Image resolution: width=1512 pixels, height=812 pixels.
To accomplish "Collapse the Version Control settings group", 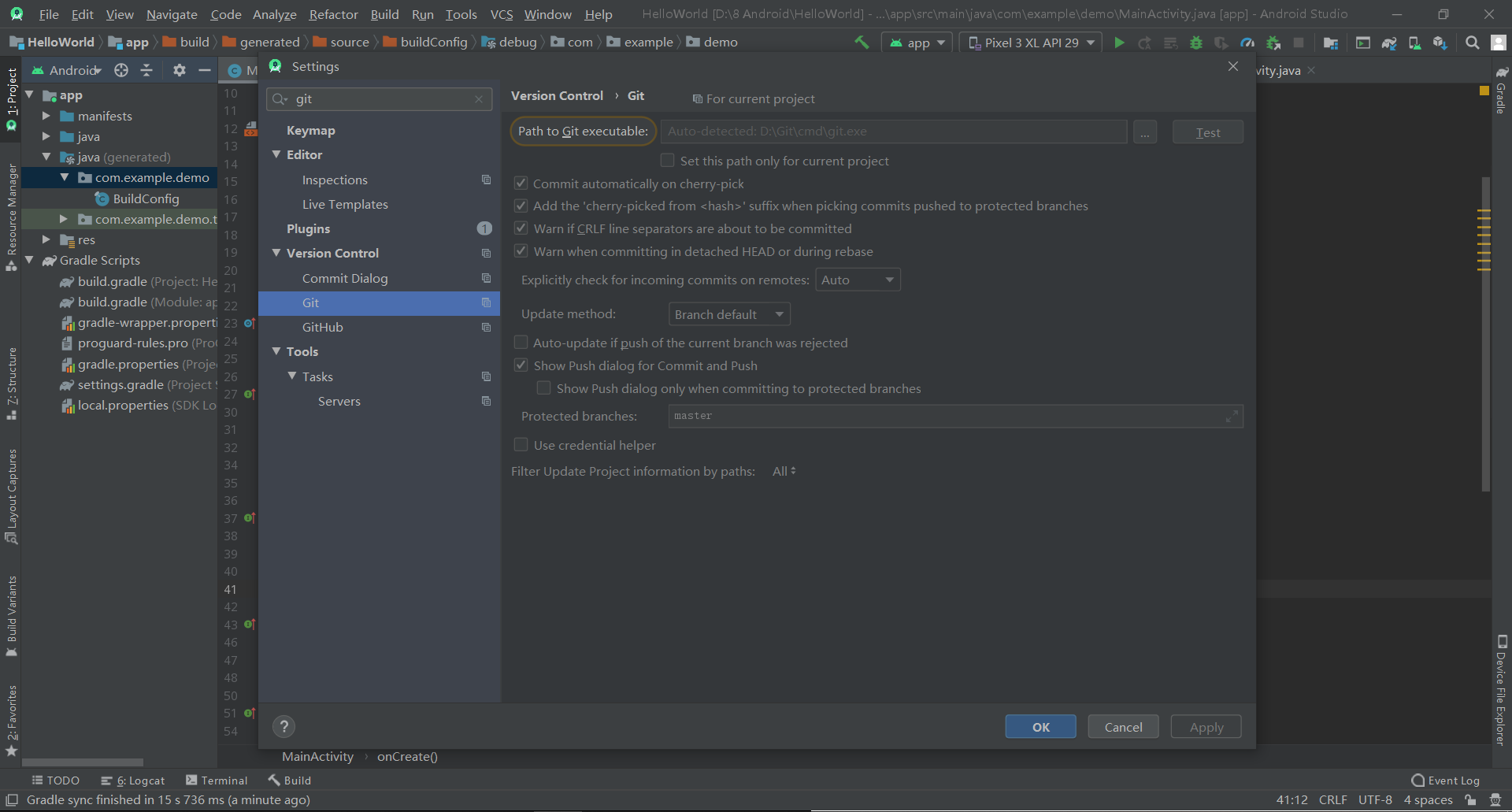I will (276, 253).
